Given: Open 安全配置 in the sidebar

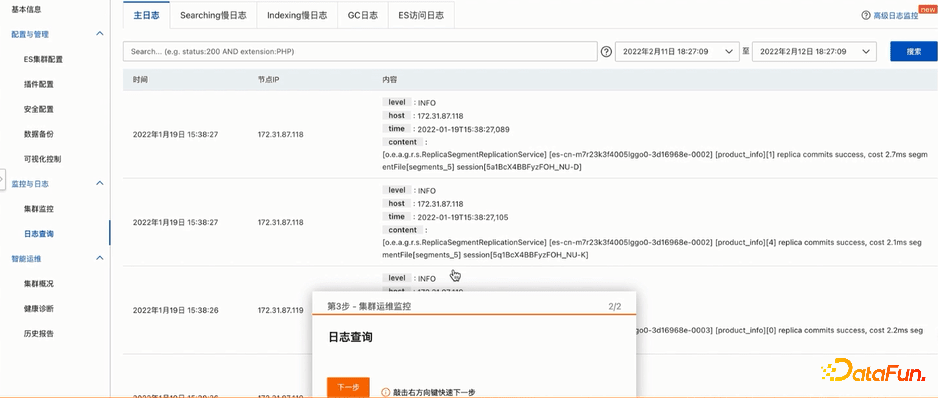Looking at the screenshot, I should [39, 110].
